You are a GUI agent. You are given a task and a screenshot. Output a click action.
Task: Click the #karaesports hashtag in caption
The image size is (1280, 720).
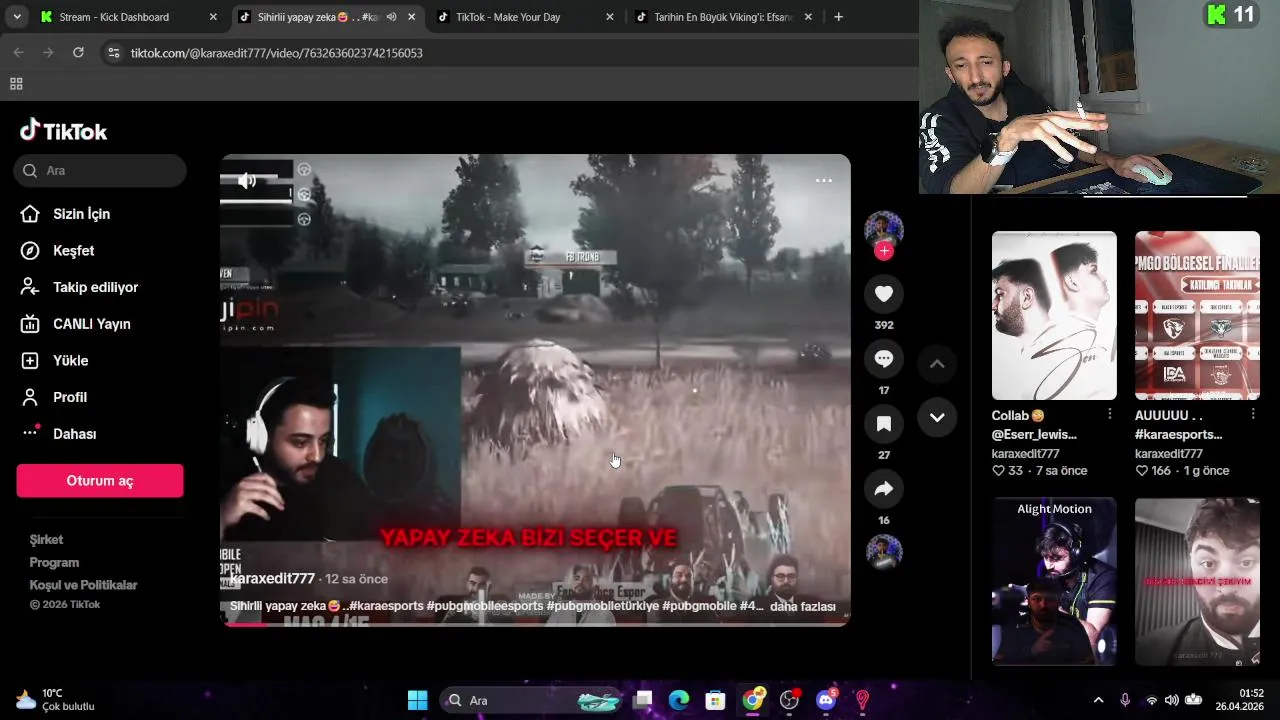click(x=385, y=606)
